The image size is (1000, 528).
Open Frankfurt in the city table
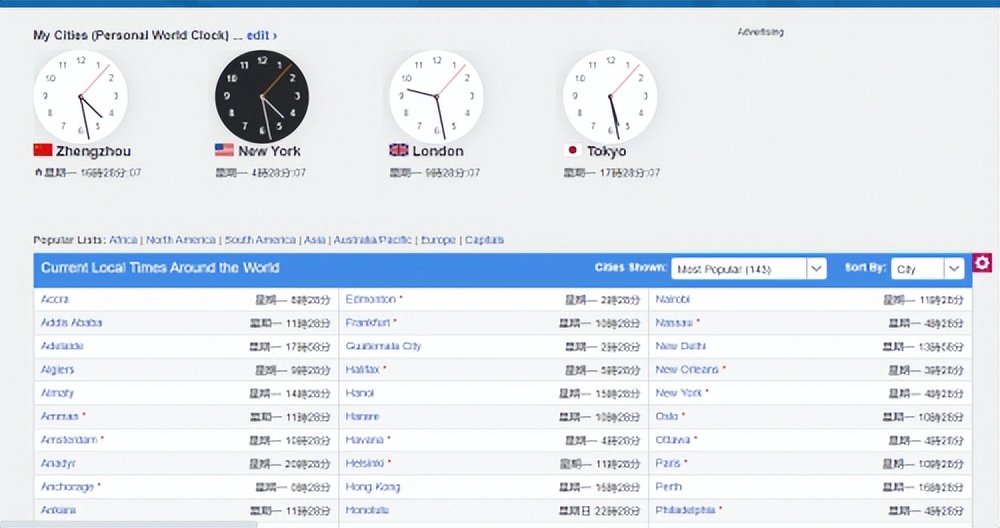tap(367, 323)
